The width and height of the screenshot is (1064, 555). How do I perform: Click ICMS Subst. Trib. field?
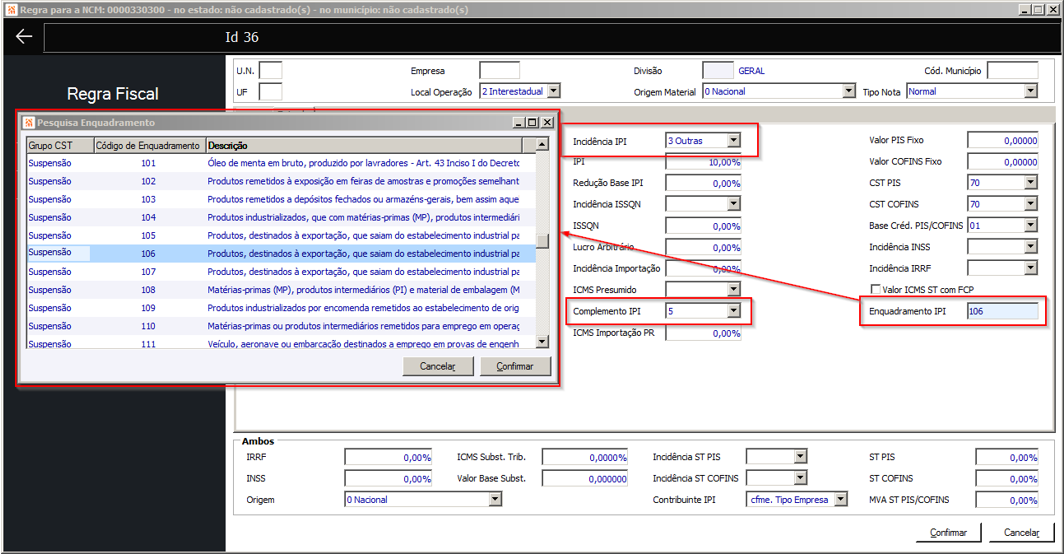(585, 457)
